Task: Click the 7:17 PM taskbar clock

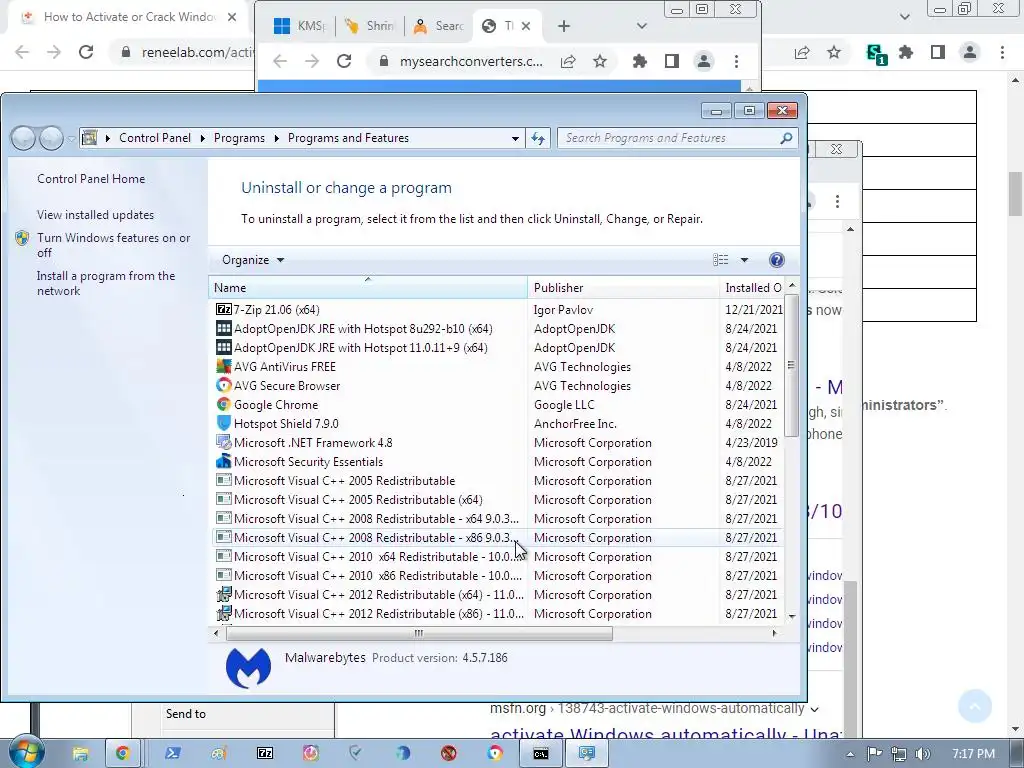Action: coord(973,754)
